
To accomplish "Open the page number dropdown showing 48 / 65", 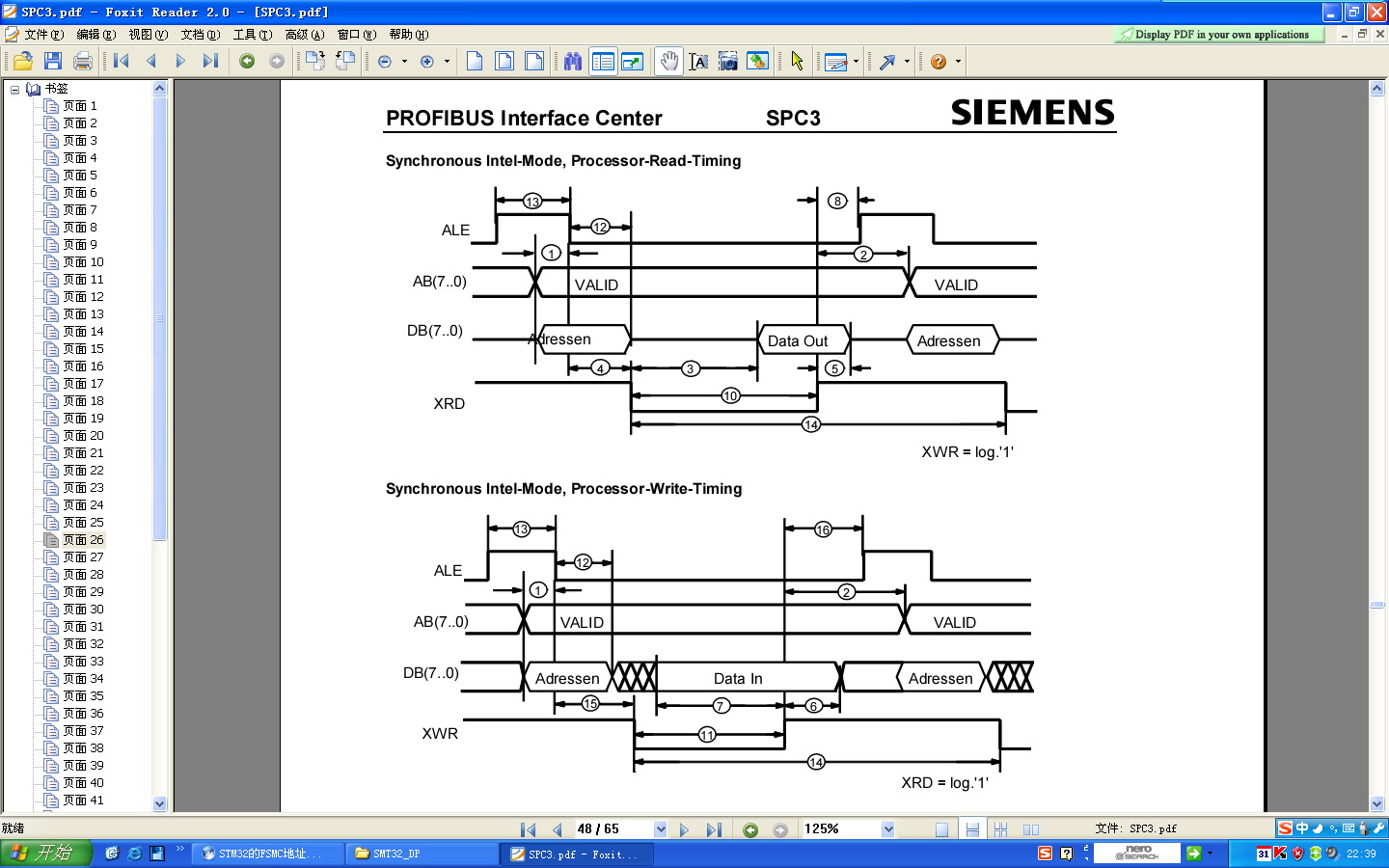I will coord(661,829).
